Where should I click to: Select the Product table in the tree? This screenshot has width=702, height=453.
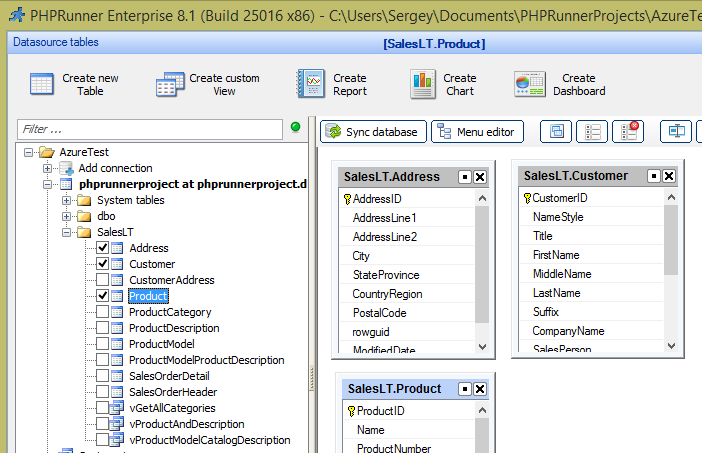point(148,296)
